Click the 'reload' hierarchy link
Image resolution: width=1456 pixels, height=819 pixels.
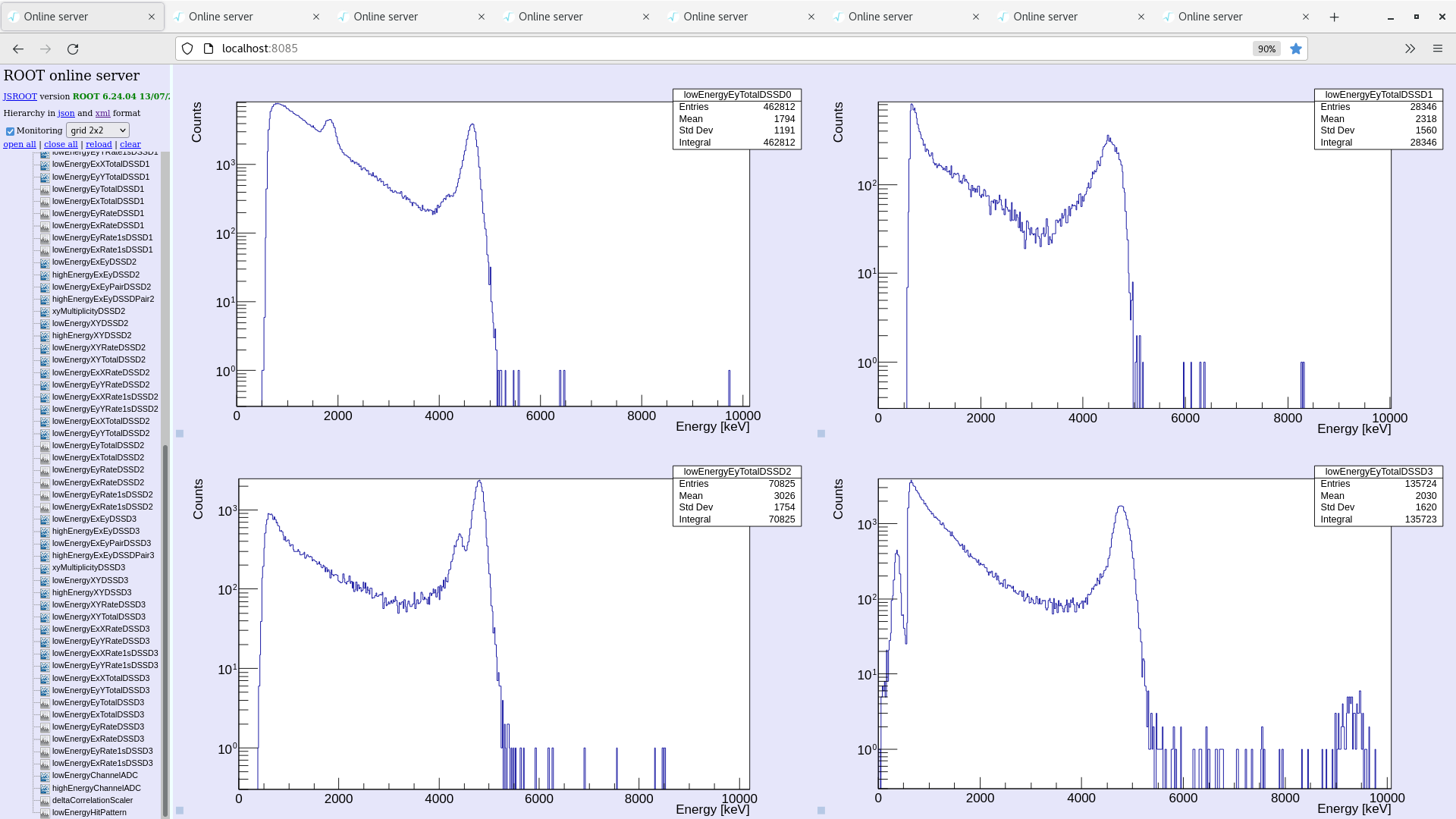click(99, 144)
